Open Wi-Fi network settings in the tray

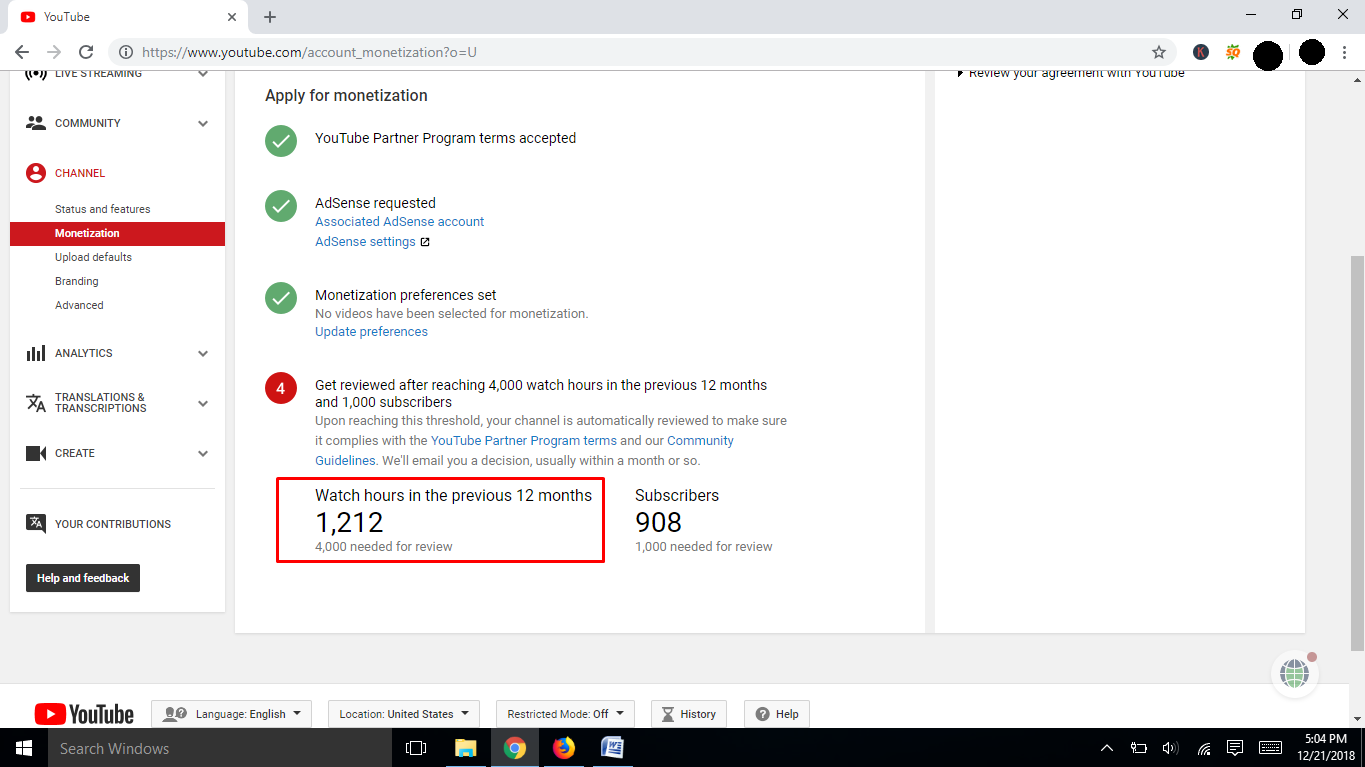pos(1204,748)
